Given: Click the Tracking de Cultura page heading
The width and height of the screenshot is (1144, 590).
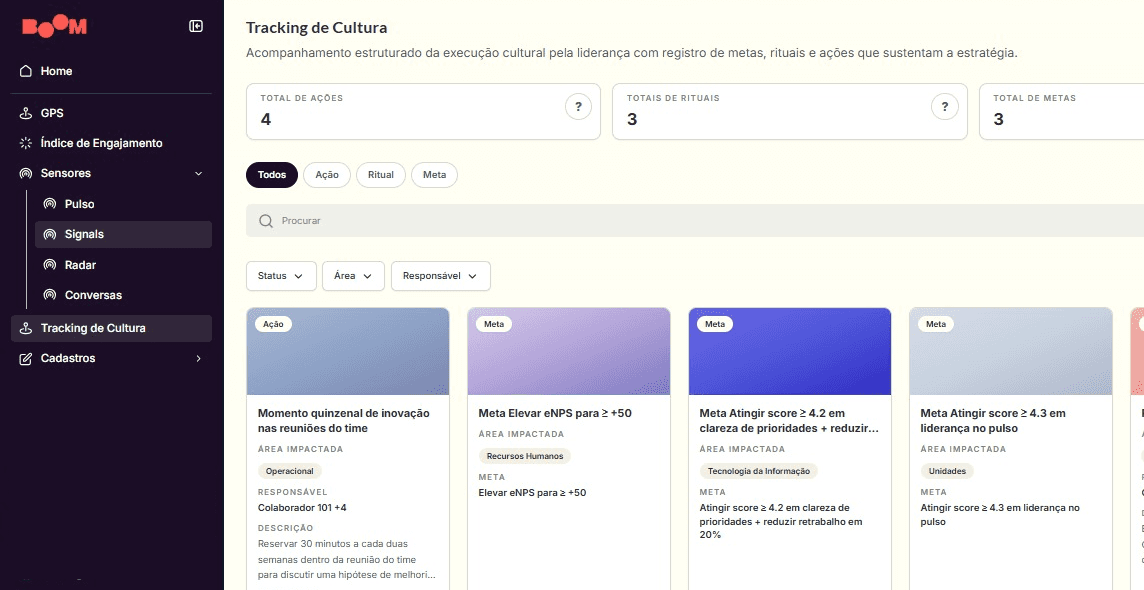Looking at the screenshot, I should pos(317,28).
